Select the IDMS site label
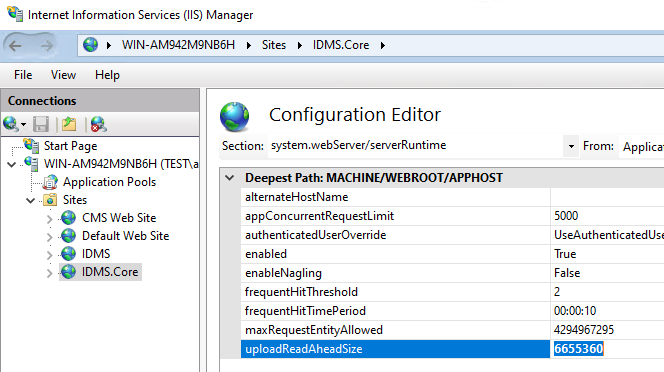 pos(96,254)
